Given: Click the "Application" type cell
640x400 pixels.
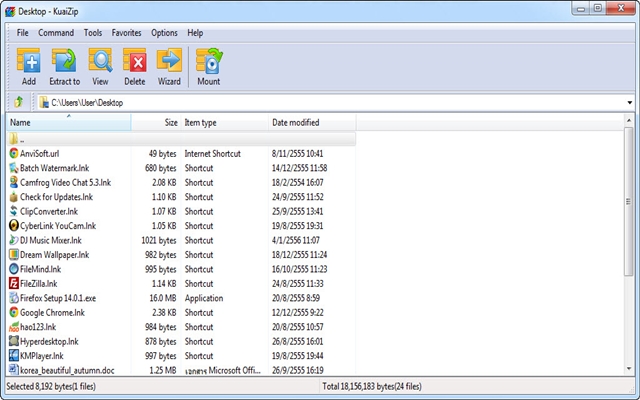Looking at the screenshot, I should tap(204, 298).
